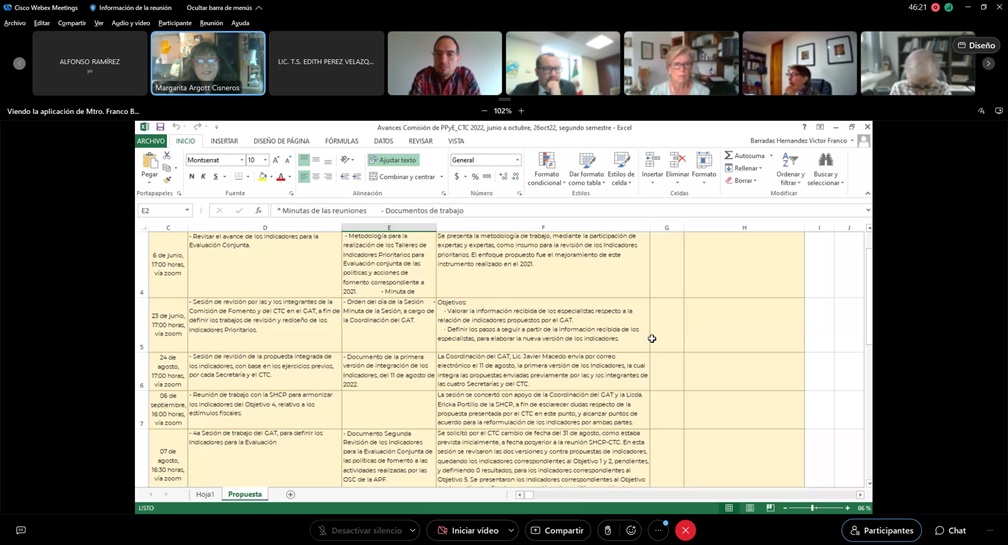
Task: Click the insert function fx icon
Action: pos(258,211)
